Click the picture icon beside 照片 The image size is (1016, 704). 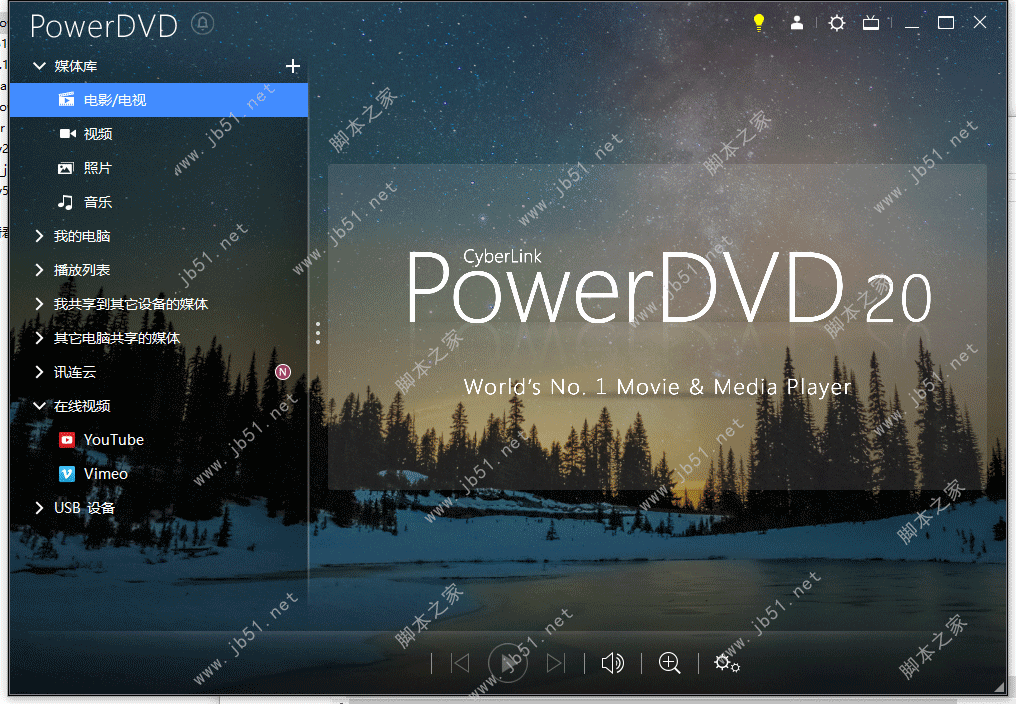[65, 168]
